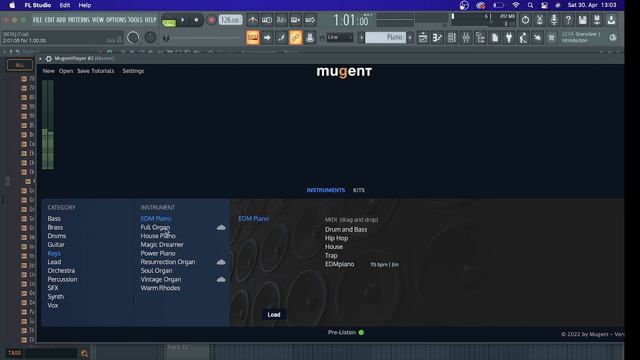Click arrow right of Piano pattern name

point(410,38)
